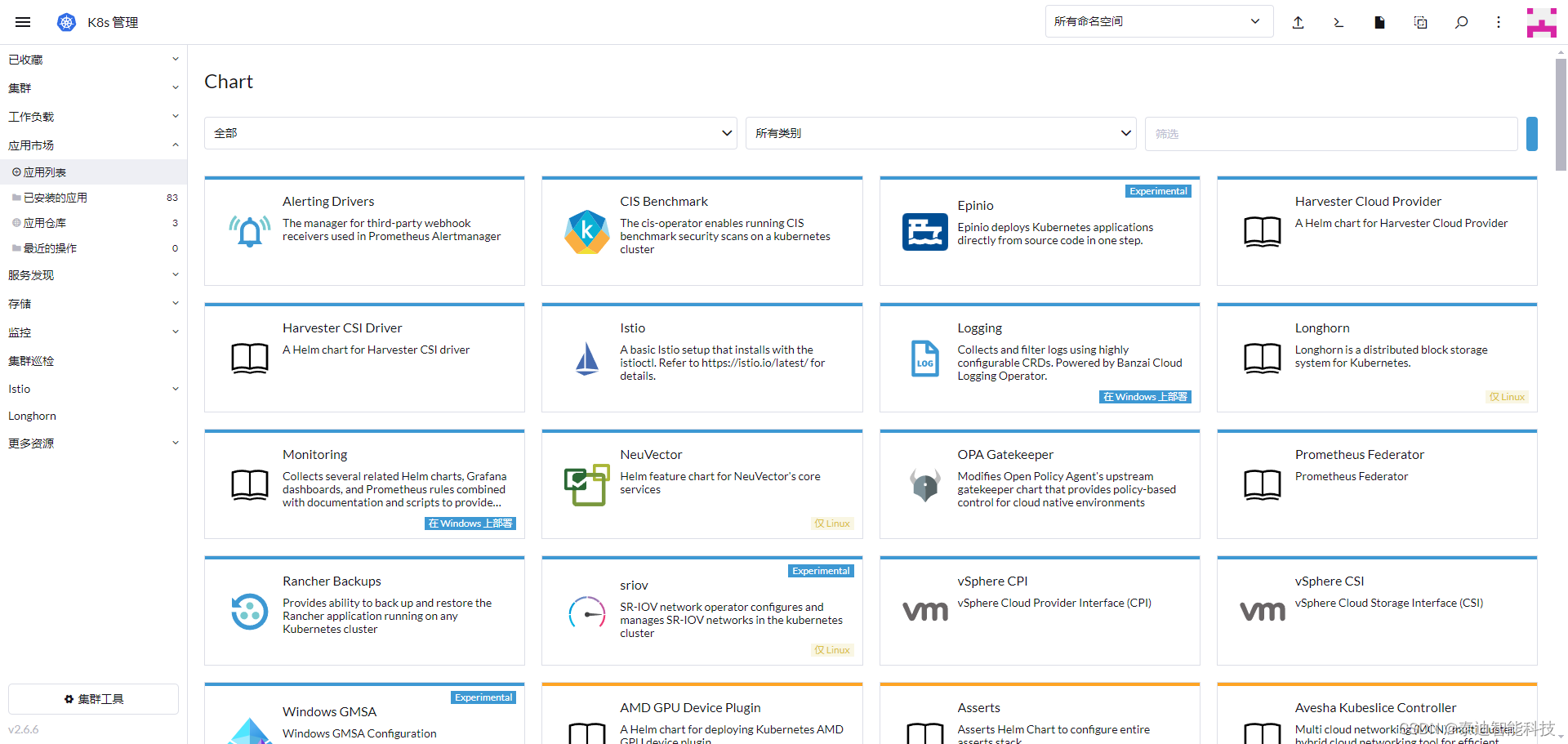The width and height of the screenshot is (1568, 744).
Task: Click the v2.6.6 version label
Action: tap(24, 729)
